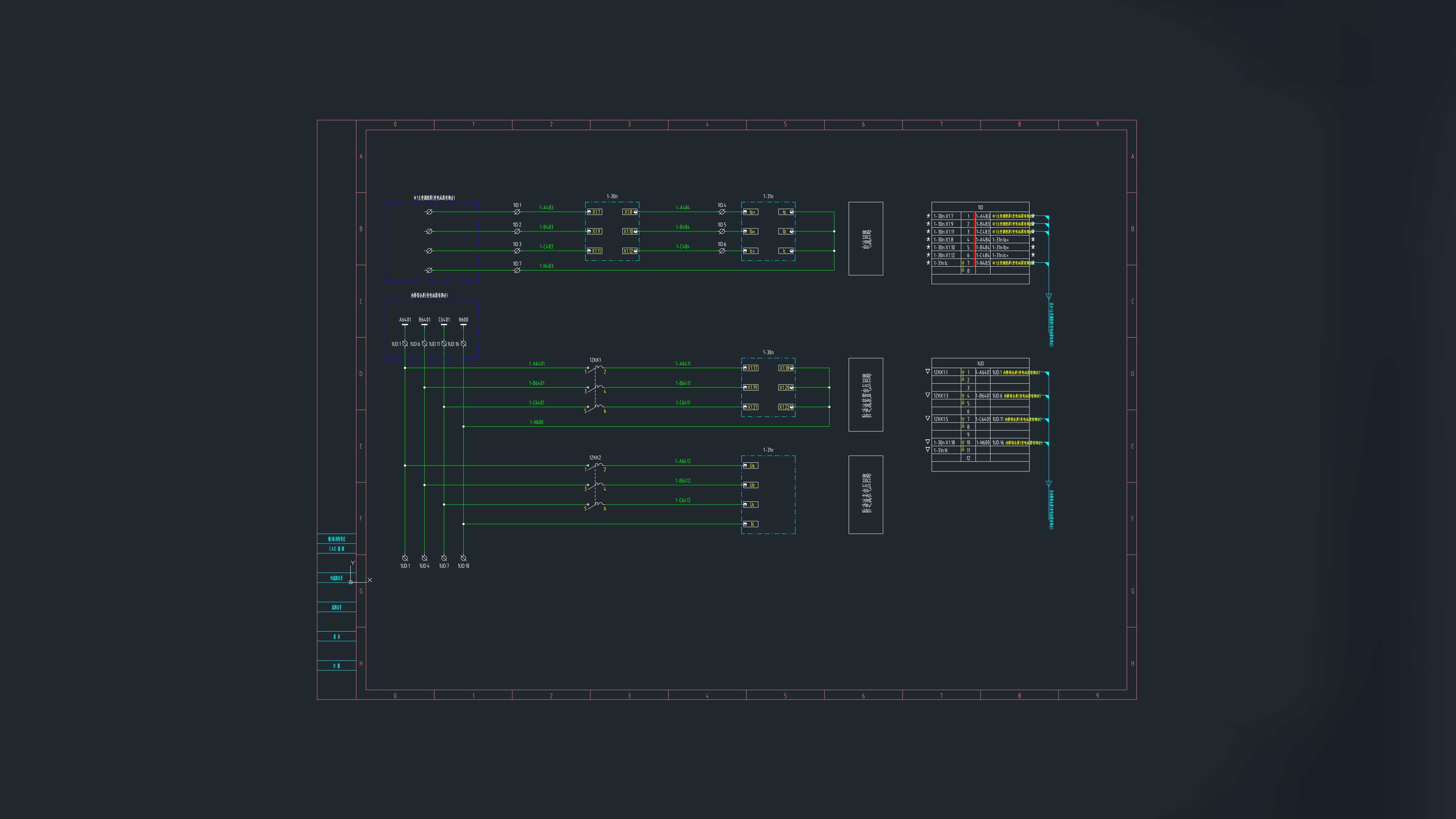The width and height of the screenshot is (1456, 819).
Task: Select the yellow X1.18 terminal box
Action: [x=786, y=368]
